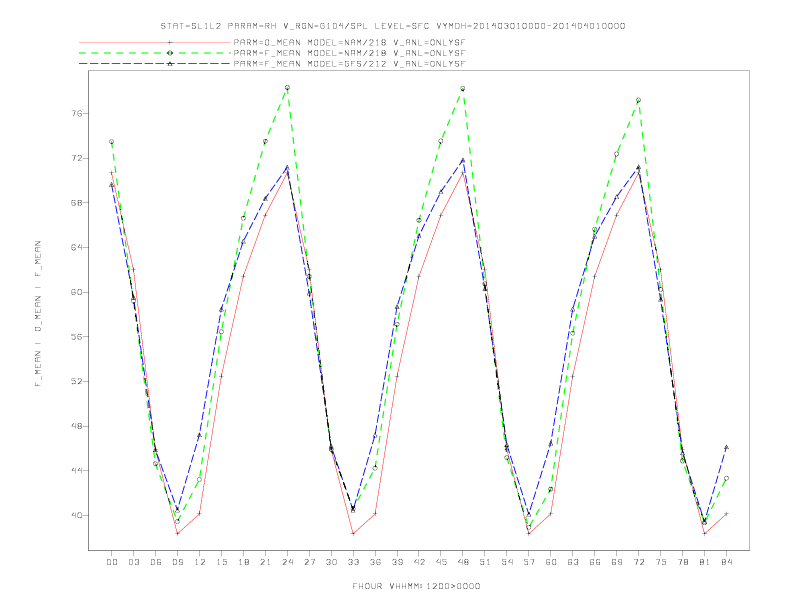The height and width of the screenshot is (612, 792).
Task: Click the x-axis tick label 60
Action: pyautogui.click(x=551, y=562)
